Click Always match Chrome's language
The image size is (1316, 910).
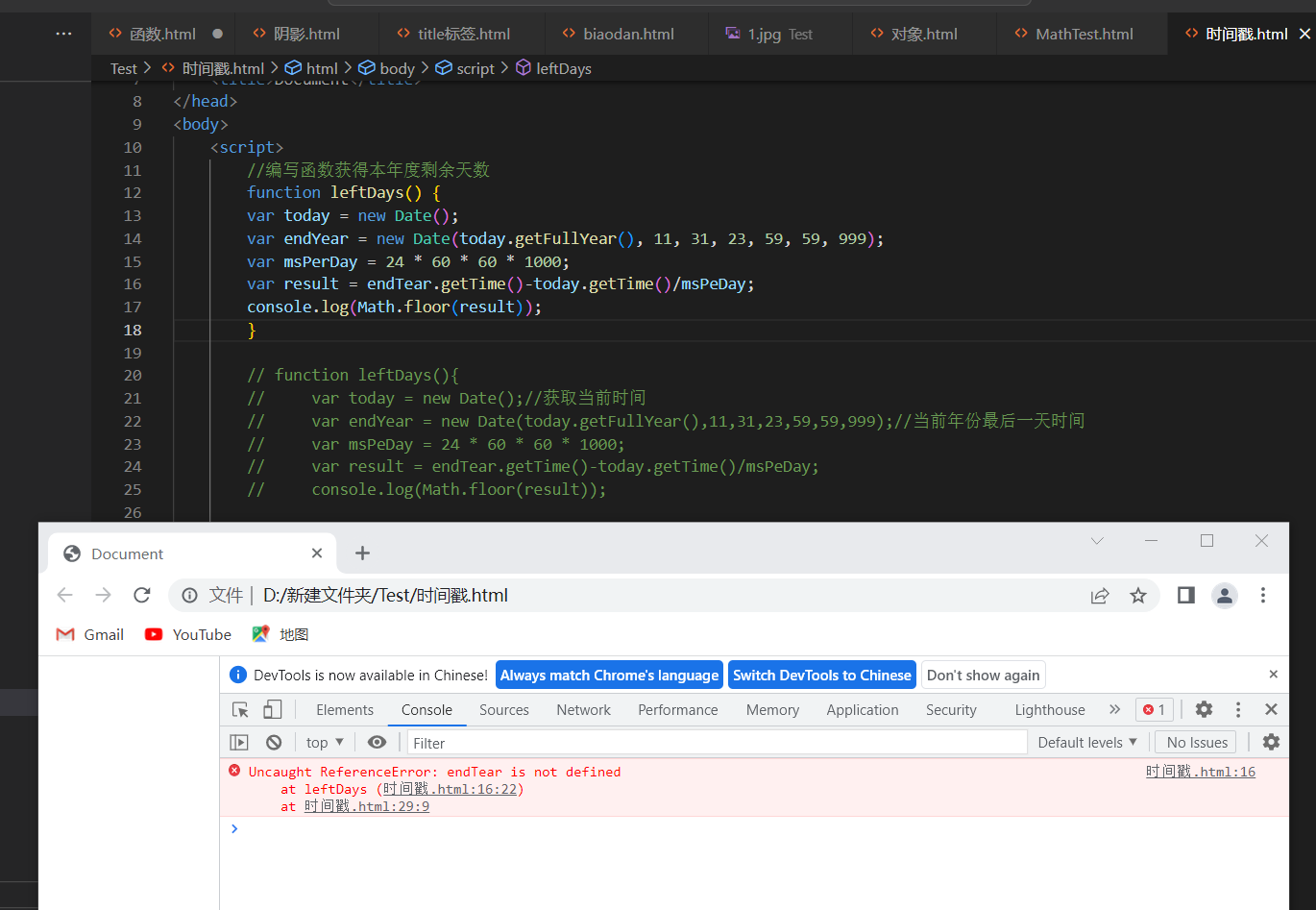coord(609,676)
